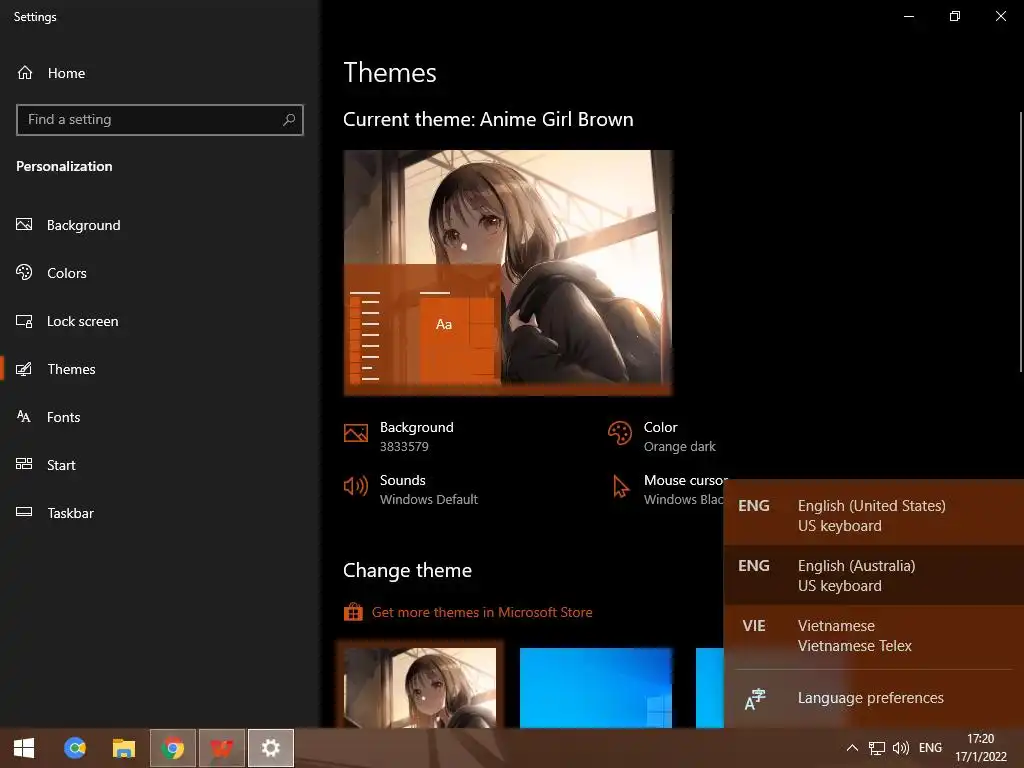Open the Taskbar settings page
The width and height of the screenshot is (1024, 768).
click(x=55, y=513)
